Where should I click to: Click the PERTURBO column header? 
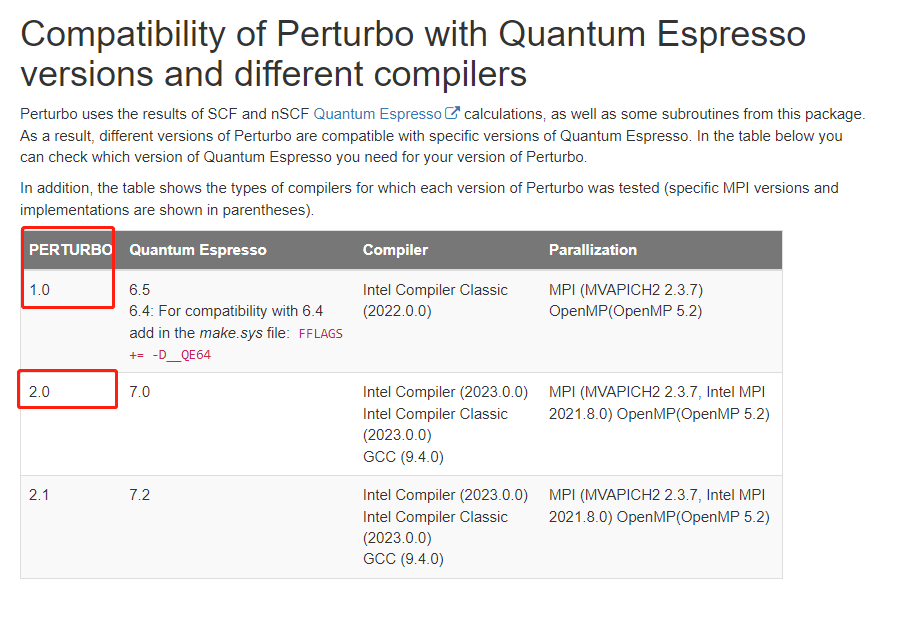coord(71,250)
